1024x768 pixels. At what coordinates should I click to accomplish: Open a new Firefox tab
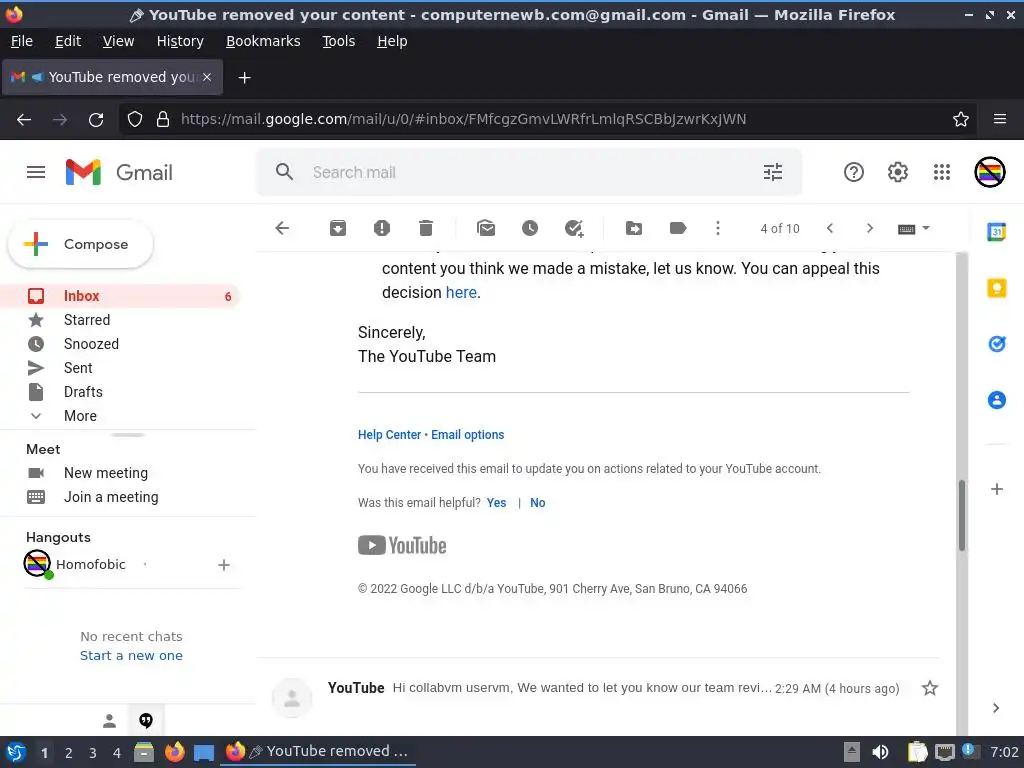click(244, 78)
